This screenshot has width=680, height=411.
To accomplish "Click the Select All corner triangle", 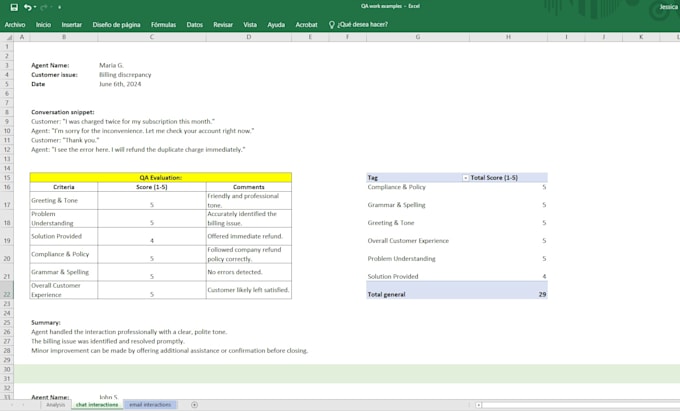I will 8,37.
